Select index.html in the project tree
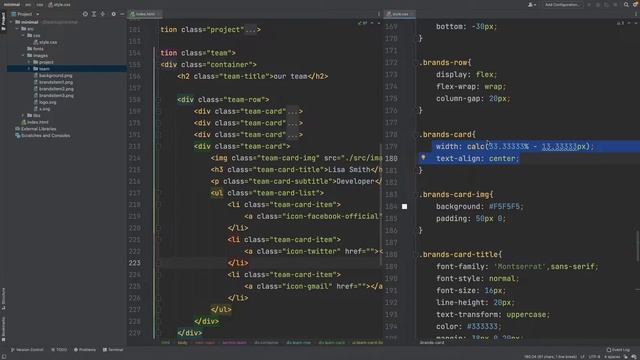 (x=35, y=122)
